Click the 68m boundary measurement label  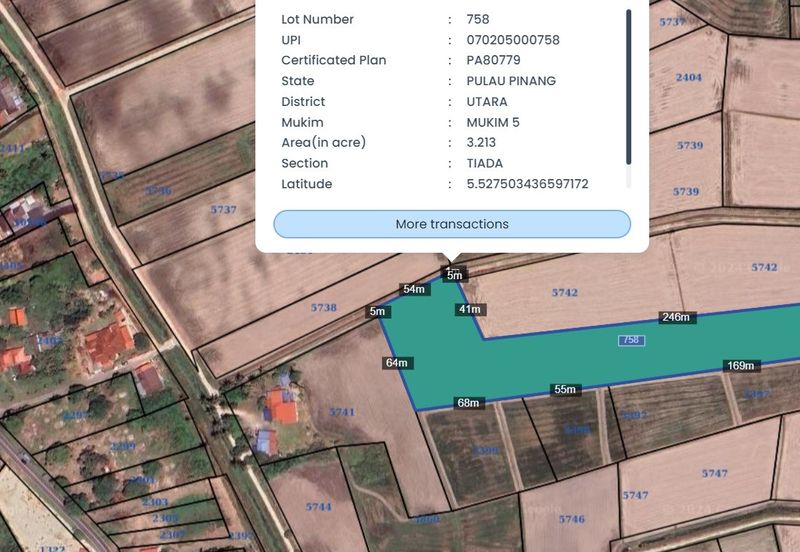[x=468, y=403]
